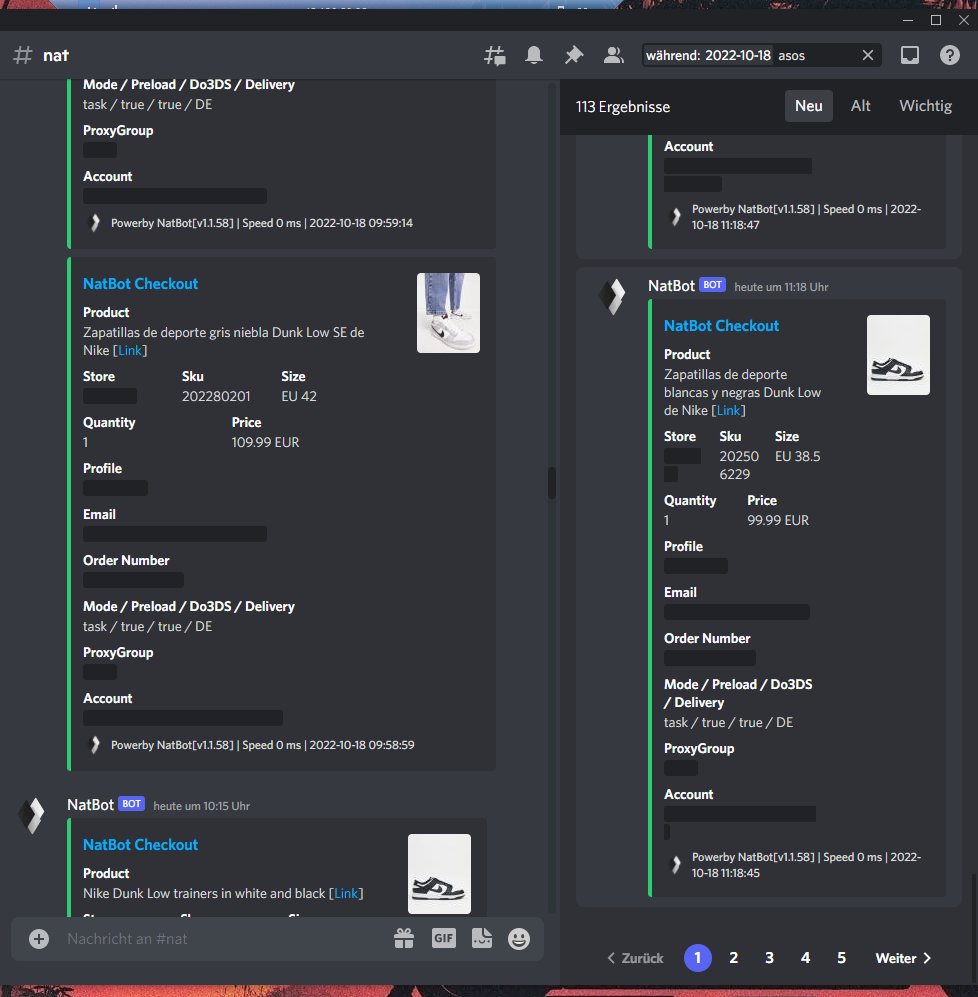This screenshot has width=978, height=997.
Task: Open the Help question mark icon
Action: 949,55
